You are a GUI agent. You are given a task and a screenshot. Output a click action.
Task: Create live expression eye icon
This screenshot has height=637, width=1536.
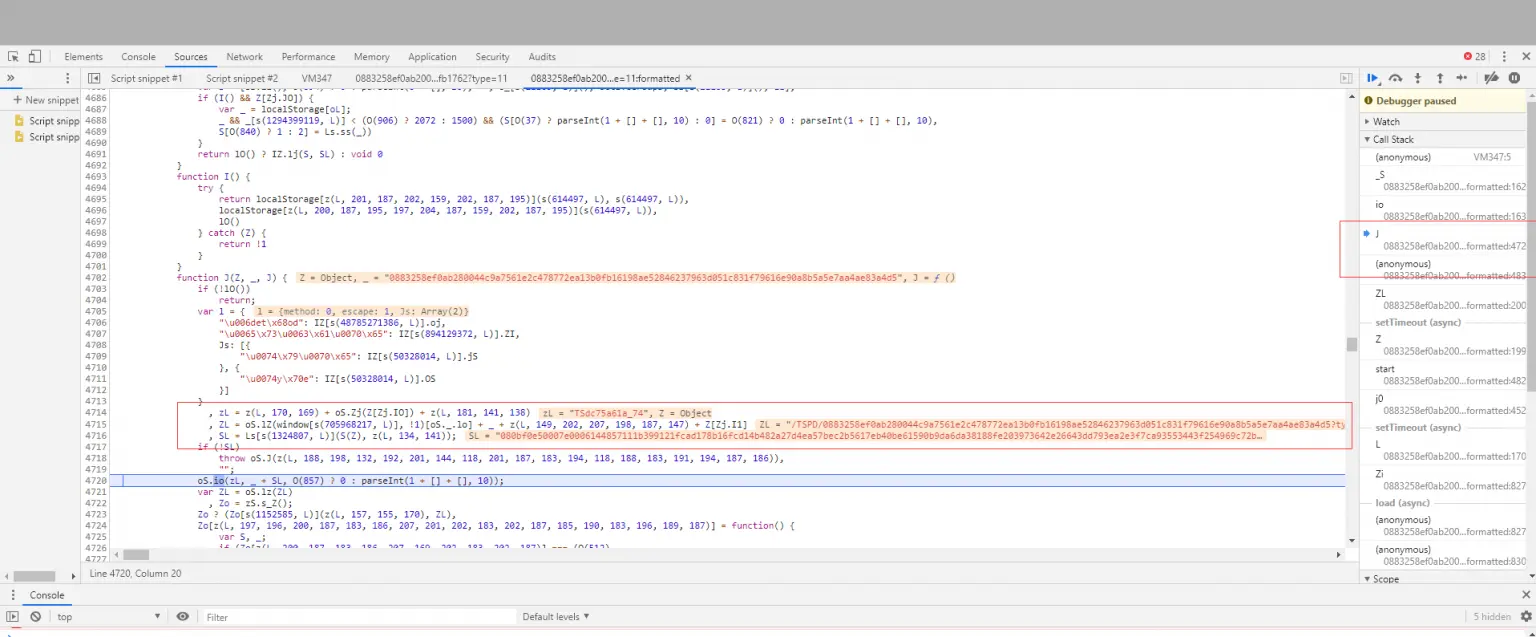[x=182, y=617]
